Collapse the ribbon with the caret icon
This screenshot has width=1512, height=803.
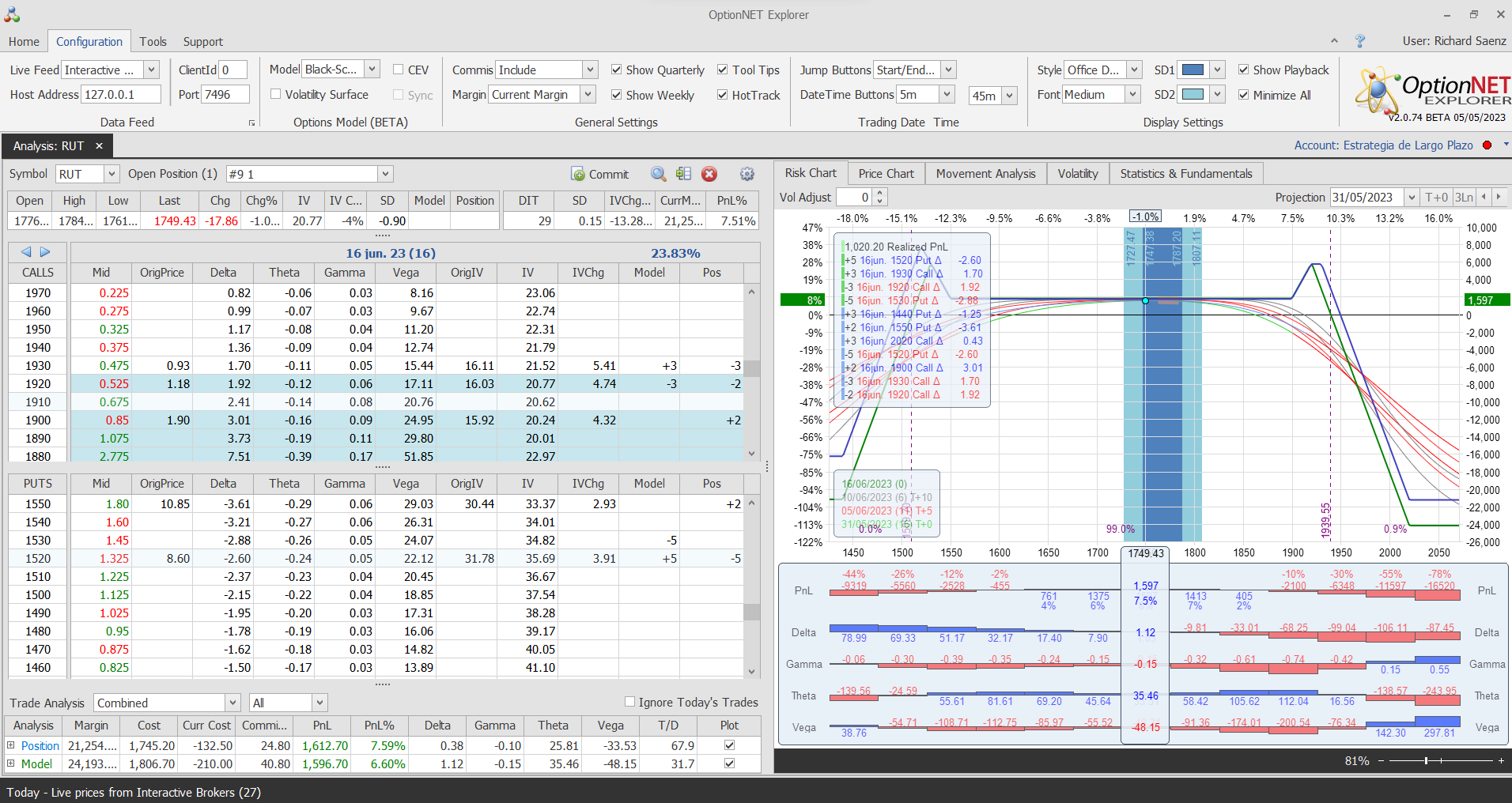pyautogui.click(x=1334, y=41)
